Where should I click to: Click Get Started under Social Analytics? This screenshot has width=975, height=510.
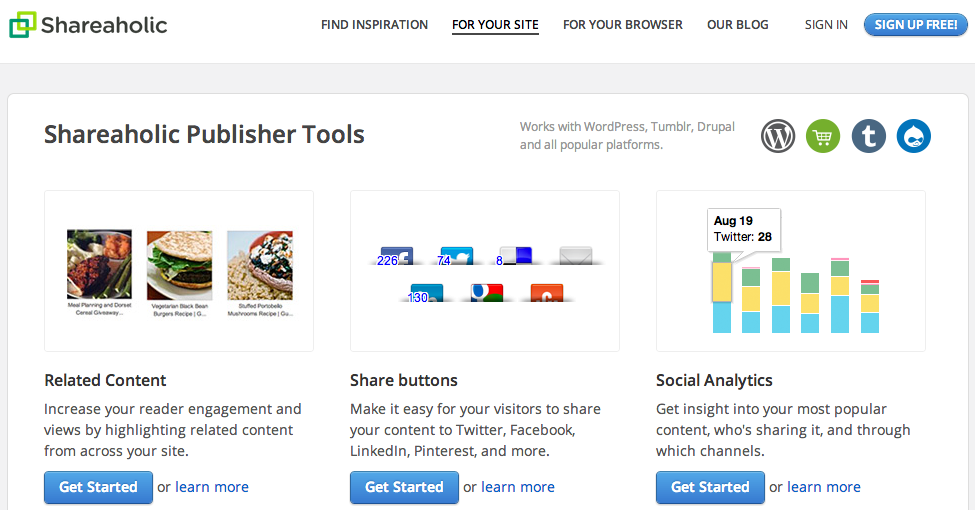[710, 487]
